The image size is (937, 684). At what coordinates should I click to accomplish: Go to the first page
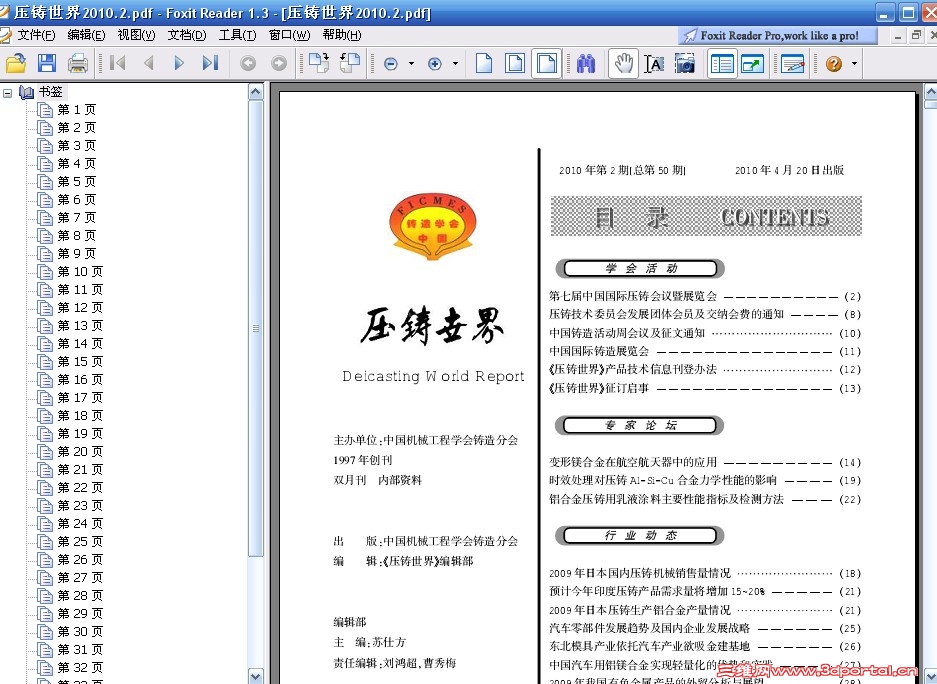[118, 63]
